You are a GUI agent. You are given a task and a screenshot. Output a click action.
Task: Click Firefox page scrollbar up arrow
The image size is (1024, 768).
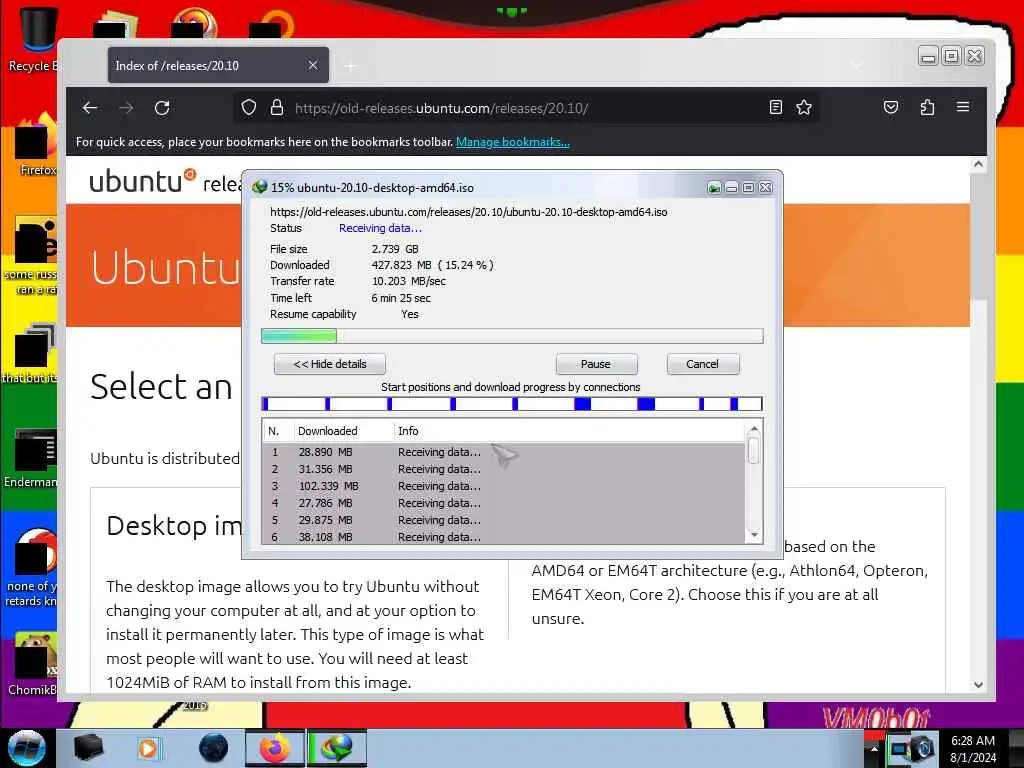click(978, 165)
